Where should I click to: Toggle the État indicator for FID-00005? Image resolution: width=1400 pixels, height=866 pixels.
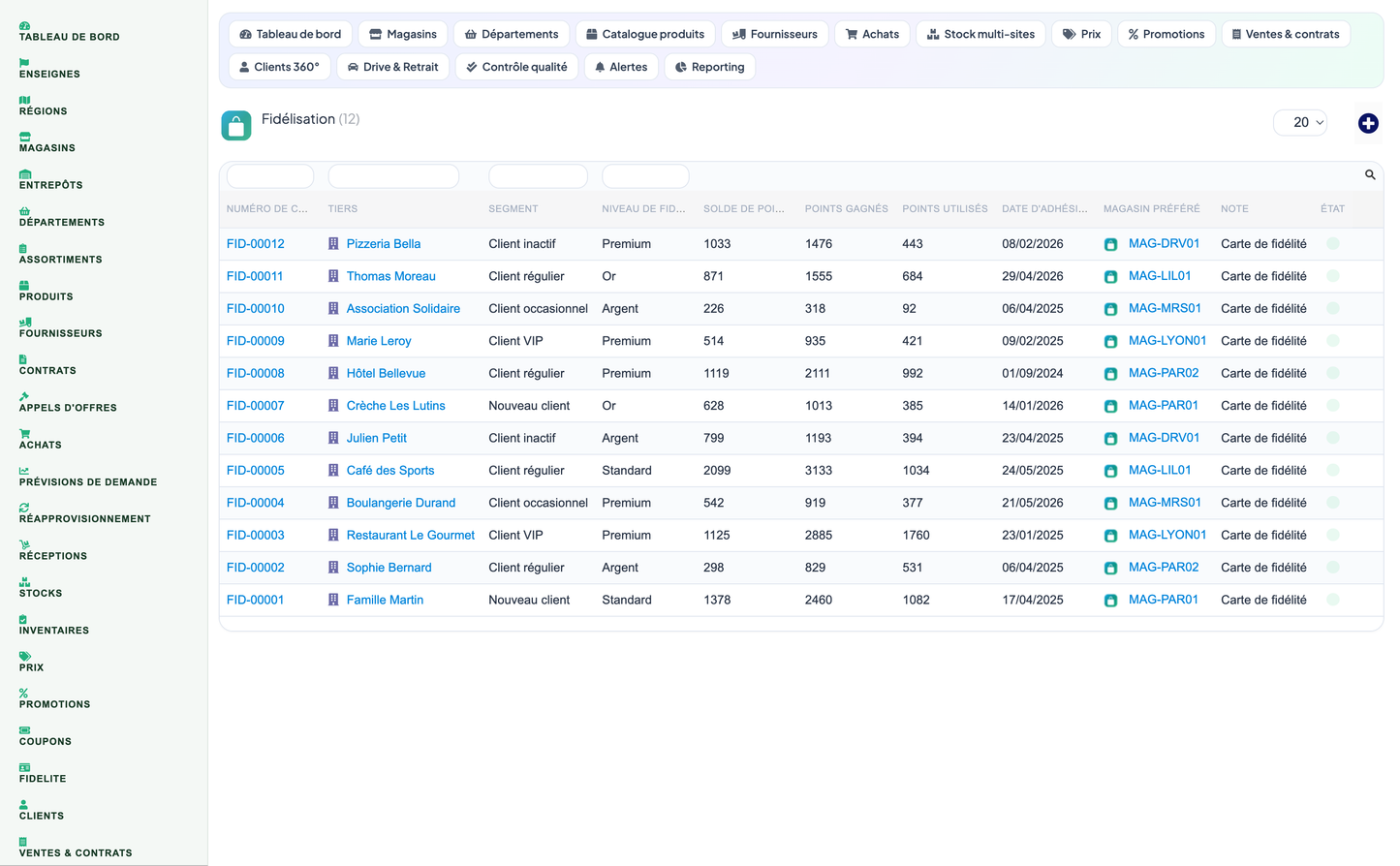(1333, 471)
